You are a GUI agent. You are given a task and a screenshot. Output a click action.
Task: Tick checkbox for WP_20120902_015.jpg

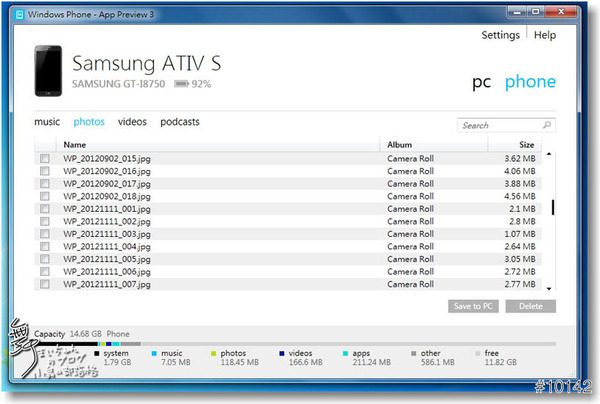click(45, 159)
